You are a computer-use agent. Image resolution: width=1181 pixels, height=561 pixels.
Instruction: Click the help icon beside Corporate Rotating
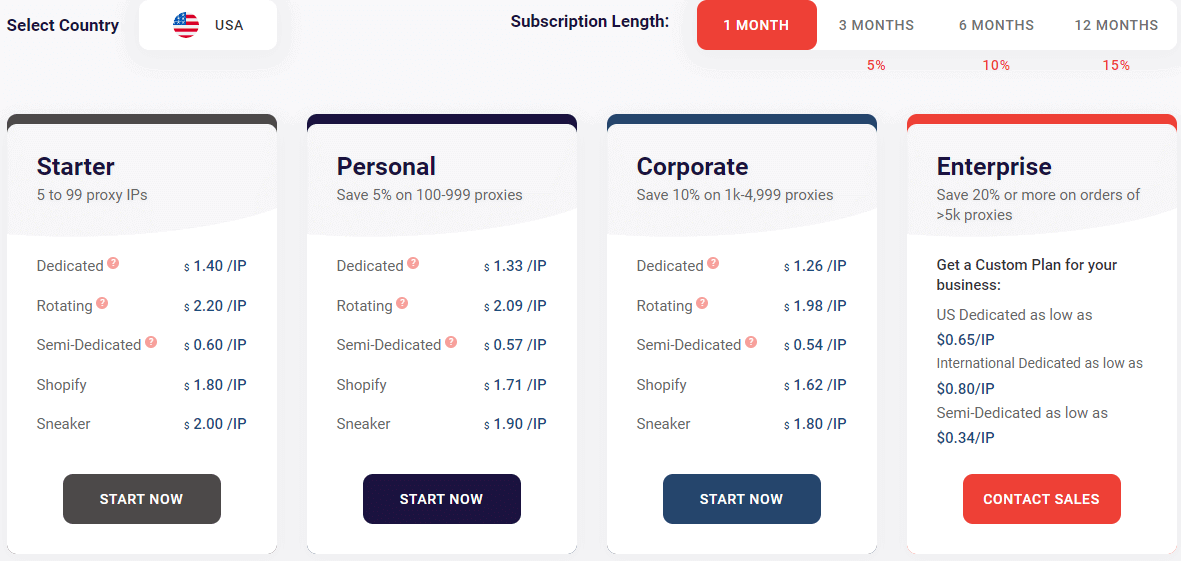[702, 304]
